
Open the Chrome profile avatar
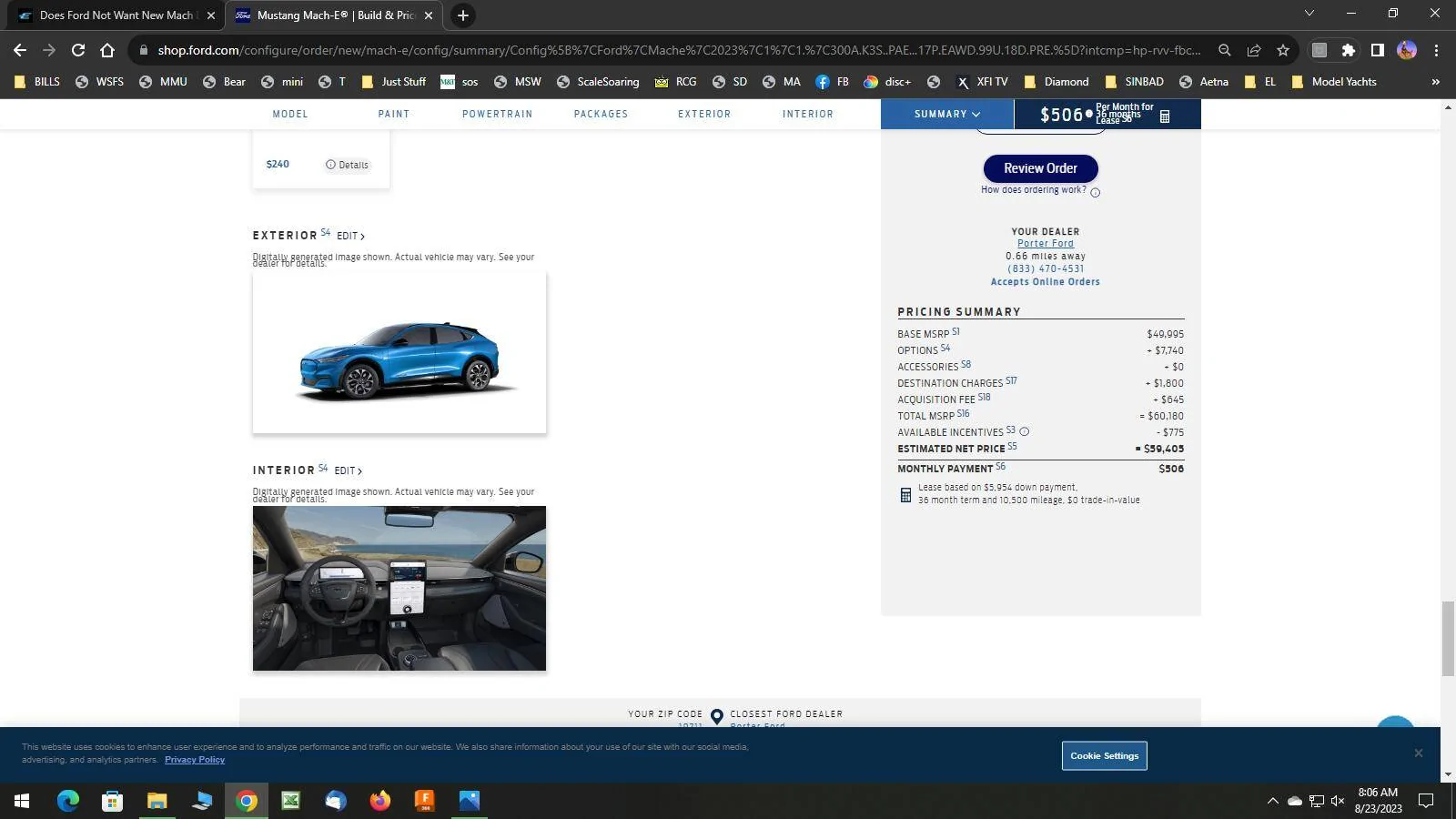(x=1407, y=51)
